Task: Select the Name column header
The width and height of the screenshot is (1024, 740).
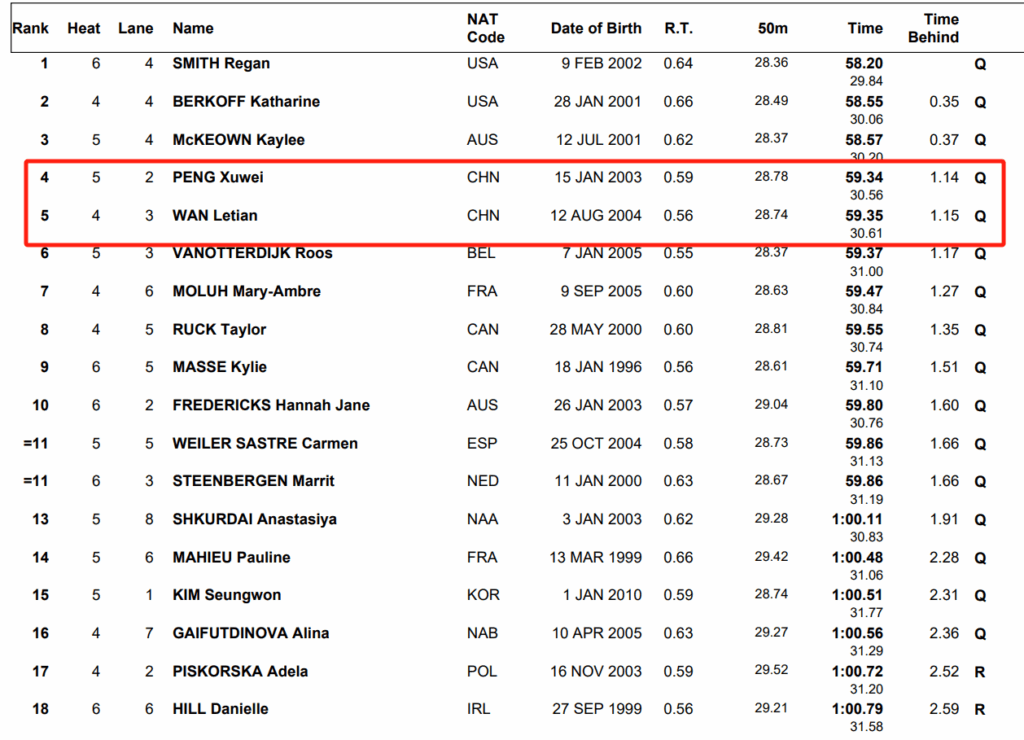Action: 193,28
